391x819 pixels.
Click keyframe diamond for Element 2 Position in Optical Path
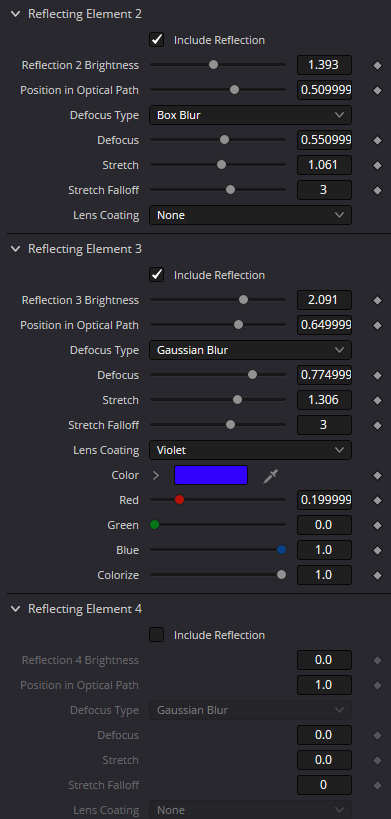[377, 90]
